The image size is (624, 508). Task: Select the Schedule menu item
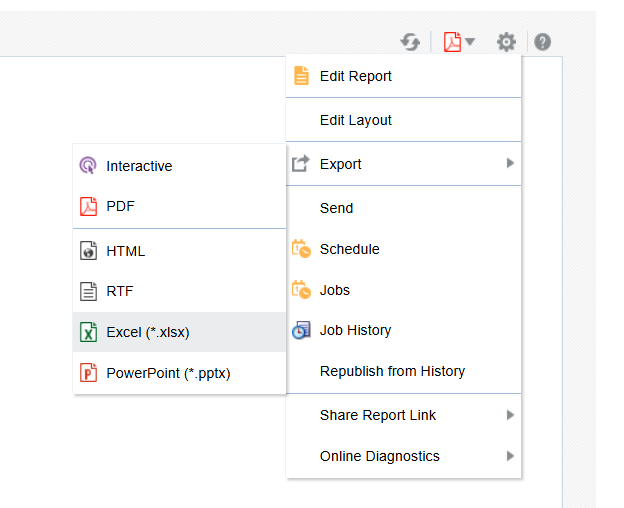(404, 249)
